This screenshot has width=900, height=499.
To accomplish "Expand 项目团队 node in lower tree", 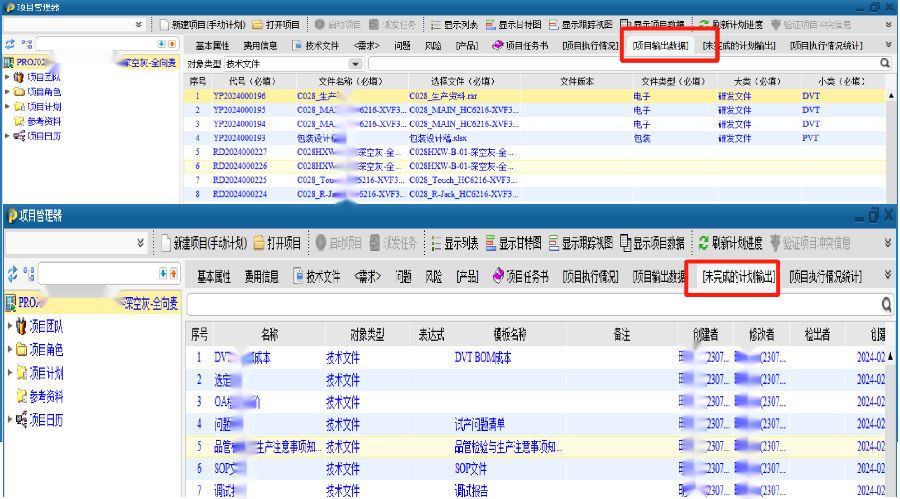I will tap(10, 326).
